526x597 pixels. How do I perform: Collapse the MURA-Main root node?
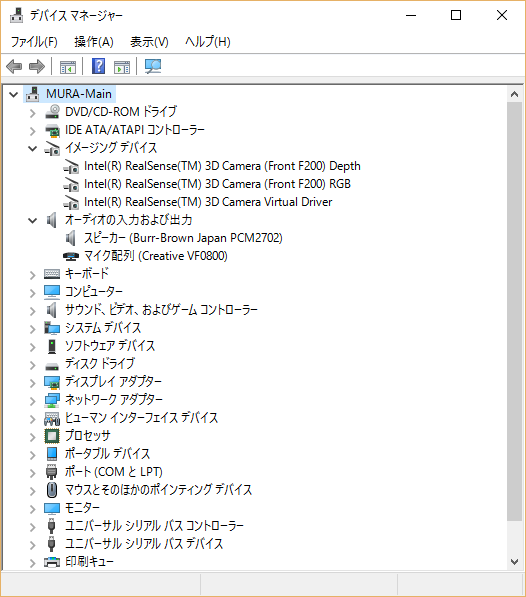(14, 94)
